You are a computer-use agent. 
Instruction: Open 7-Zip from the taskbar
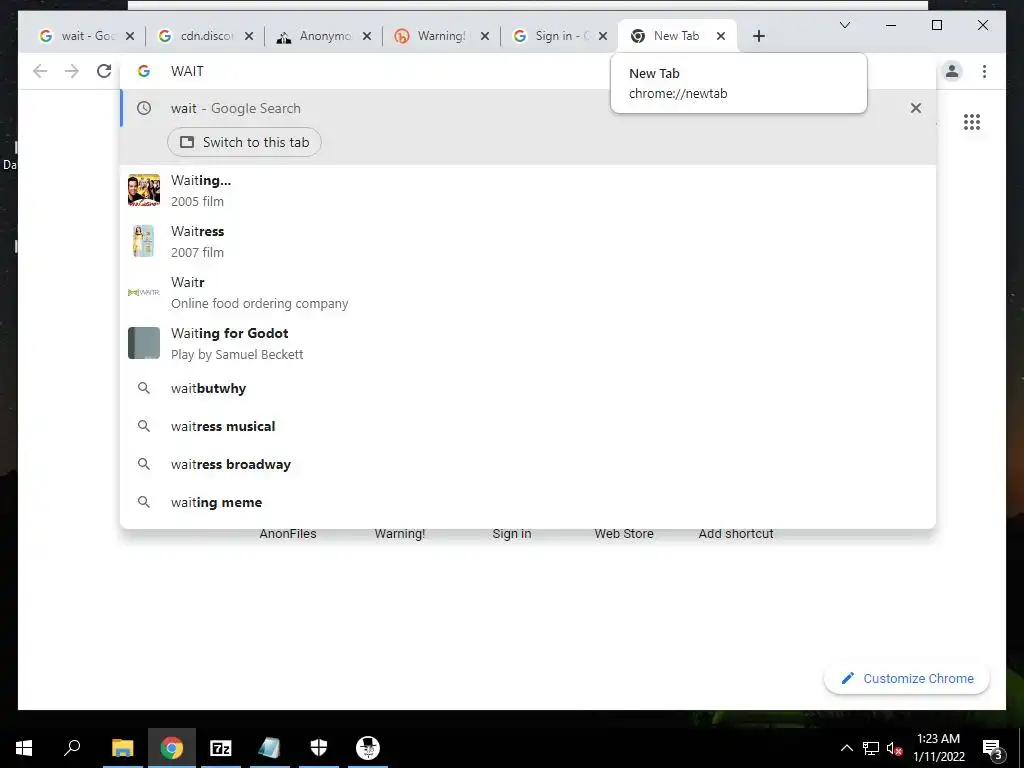coord(221,748)
